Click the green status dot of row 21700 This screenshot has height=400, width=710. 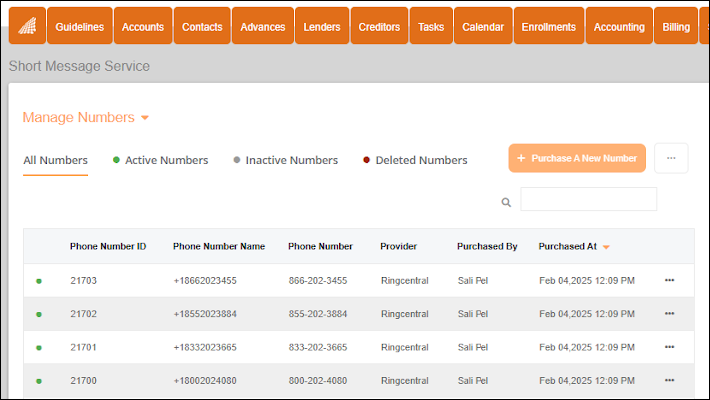pyautogui.click(x=39, y=381)
